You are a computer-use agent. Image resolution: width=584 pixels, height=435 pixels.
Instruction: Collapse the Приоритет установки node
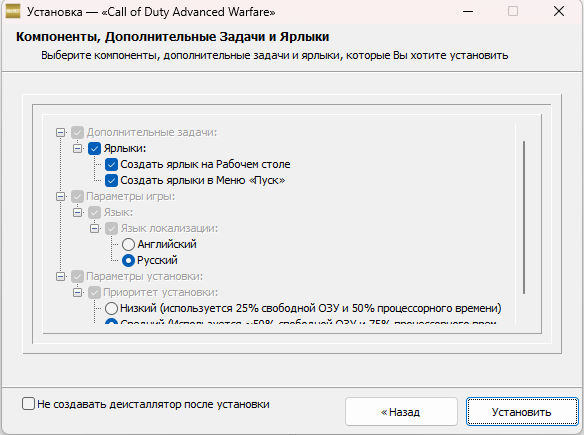(x=77, y=293)
